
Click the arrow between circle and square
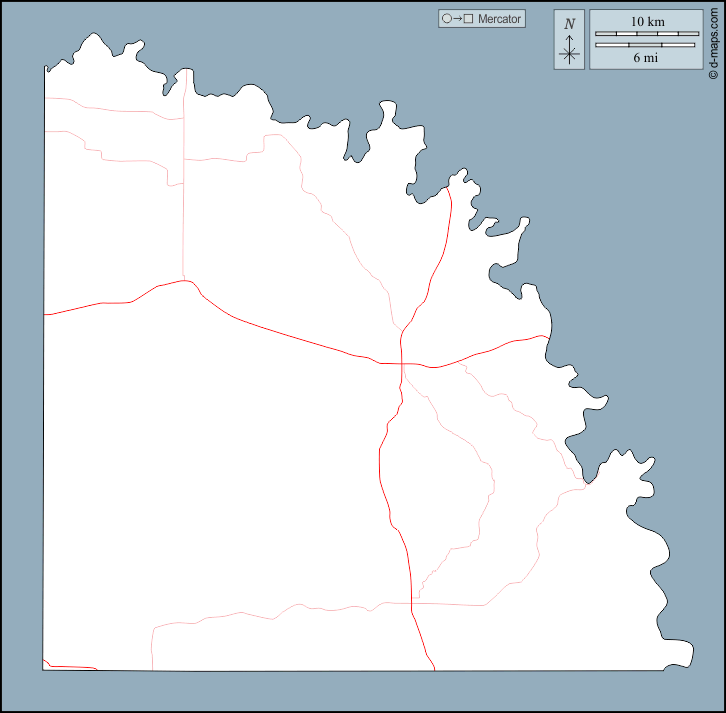[x=457, y=19]
